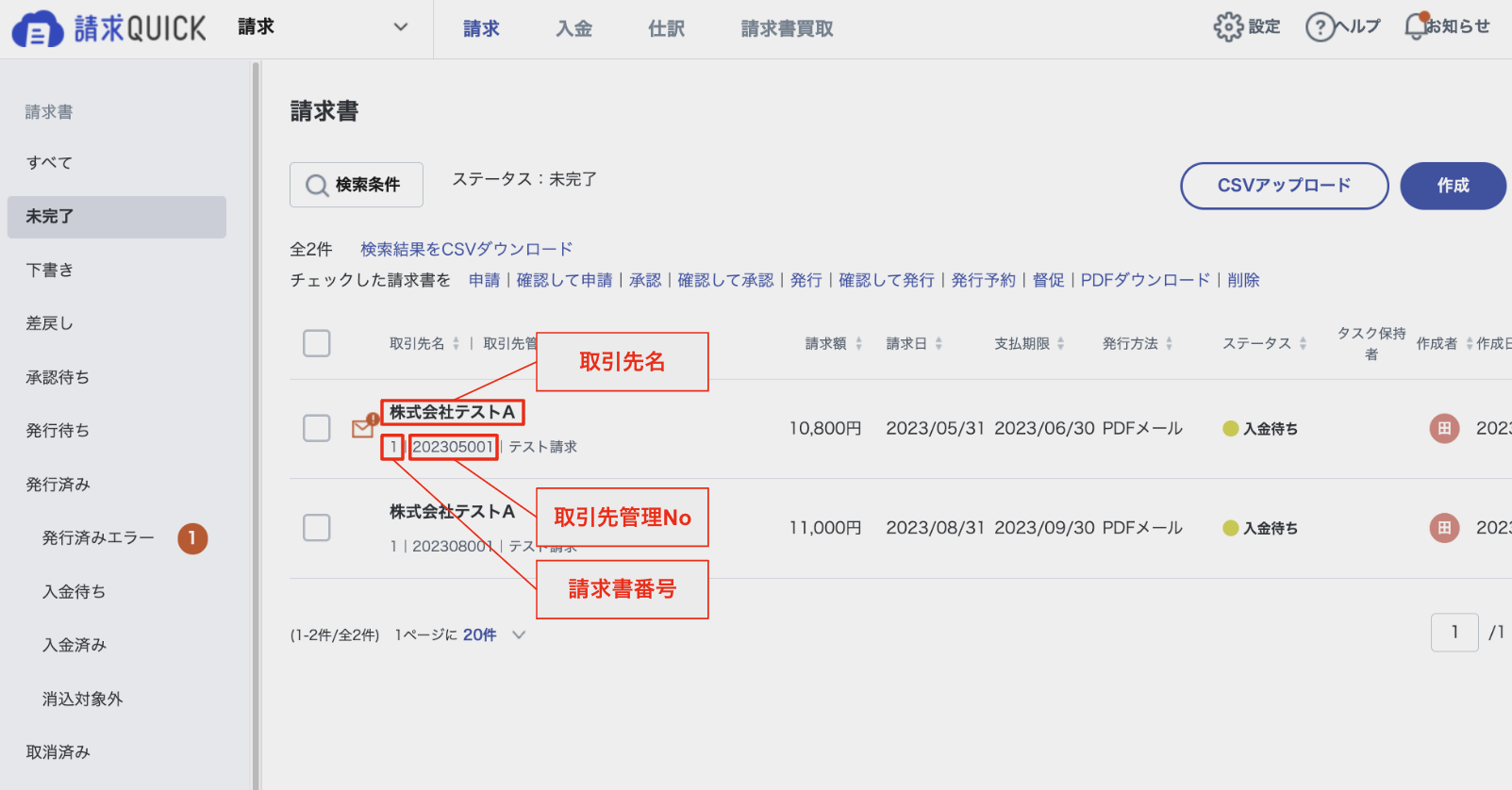Select 入金待ち in the sidebar
This screenshot has width=1512, height=790.
pos(74,592)
